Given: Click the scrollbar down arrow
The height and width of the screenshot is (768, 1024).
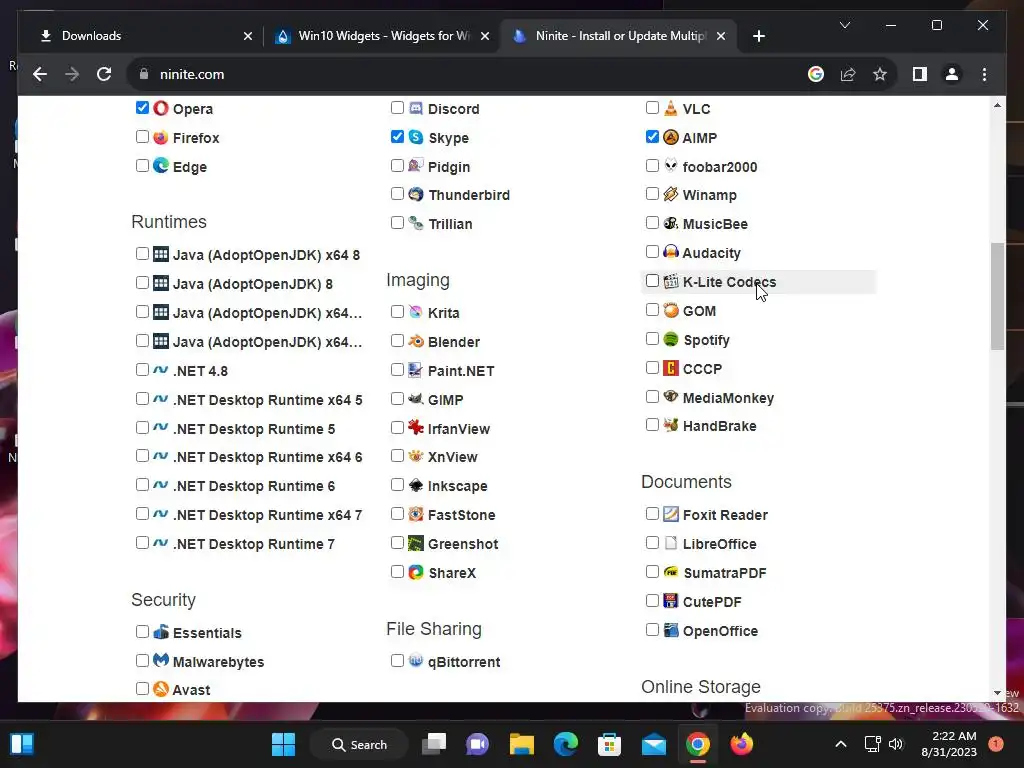Looking at the screenshot, I should tap(997, 693).
